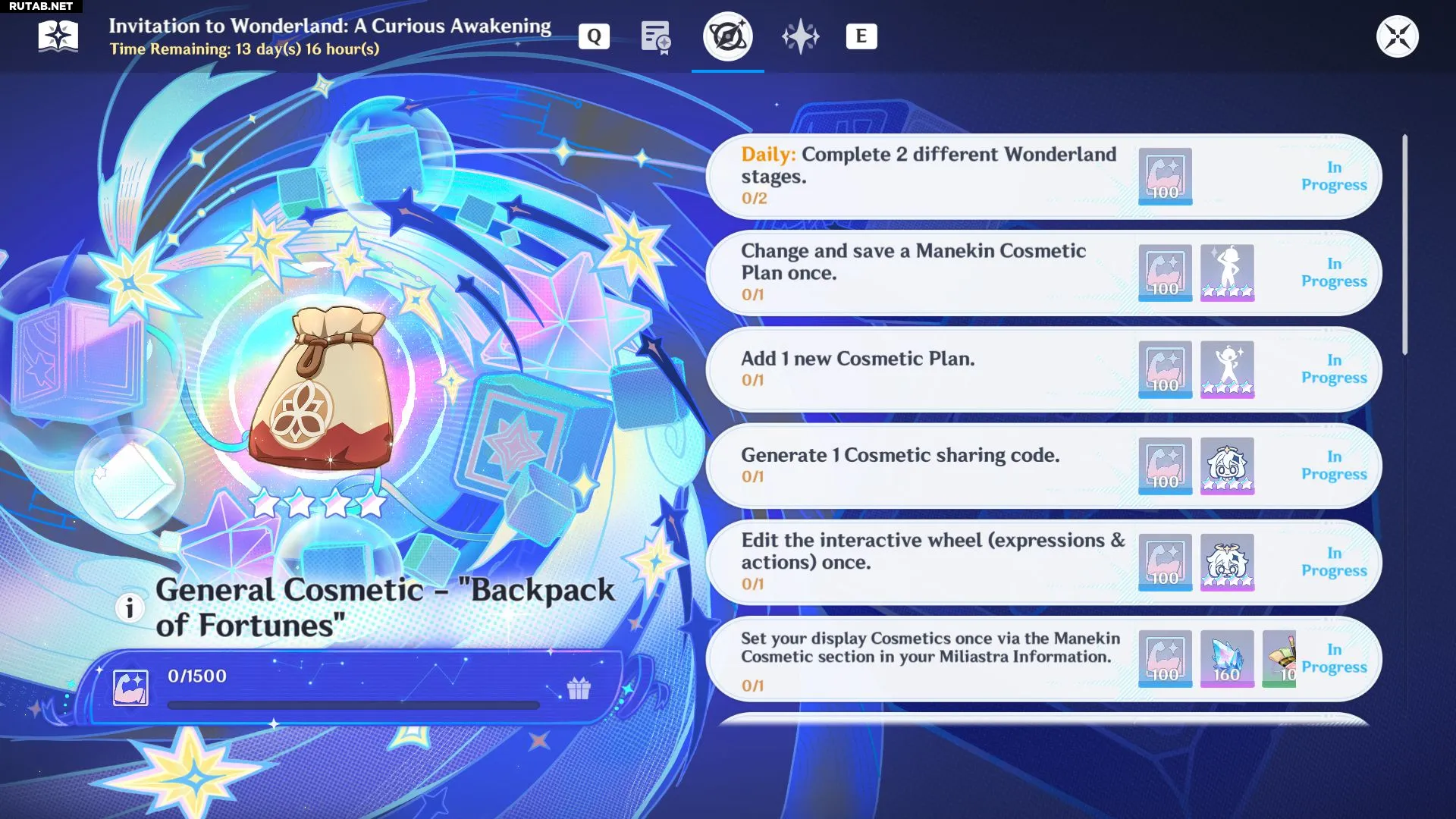Click In Progress on Add 1 new Cosmetic Plan
The image size is (1456, 819).
pyautogui.click(x=1333, y=369)
